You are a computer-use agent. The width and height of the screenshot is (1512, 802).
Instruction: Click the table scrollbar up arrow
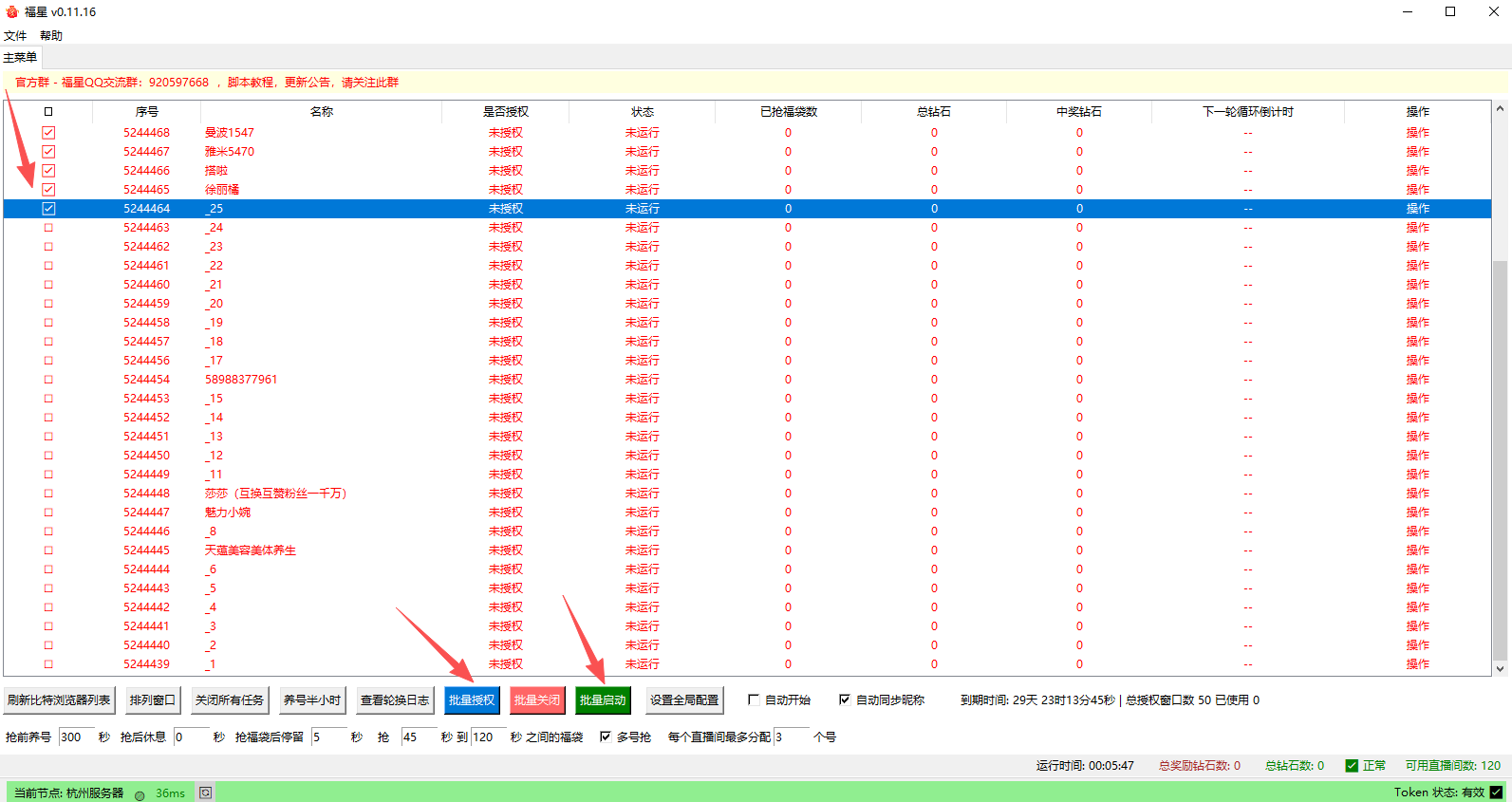(x=1501, y=108)
